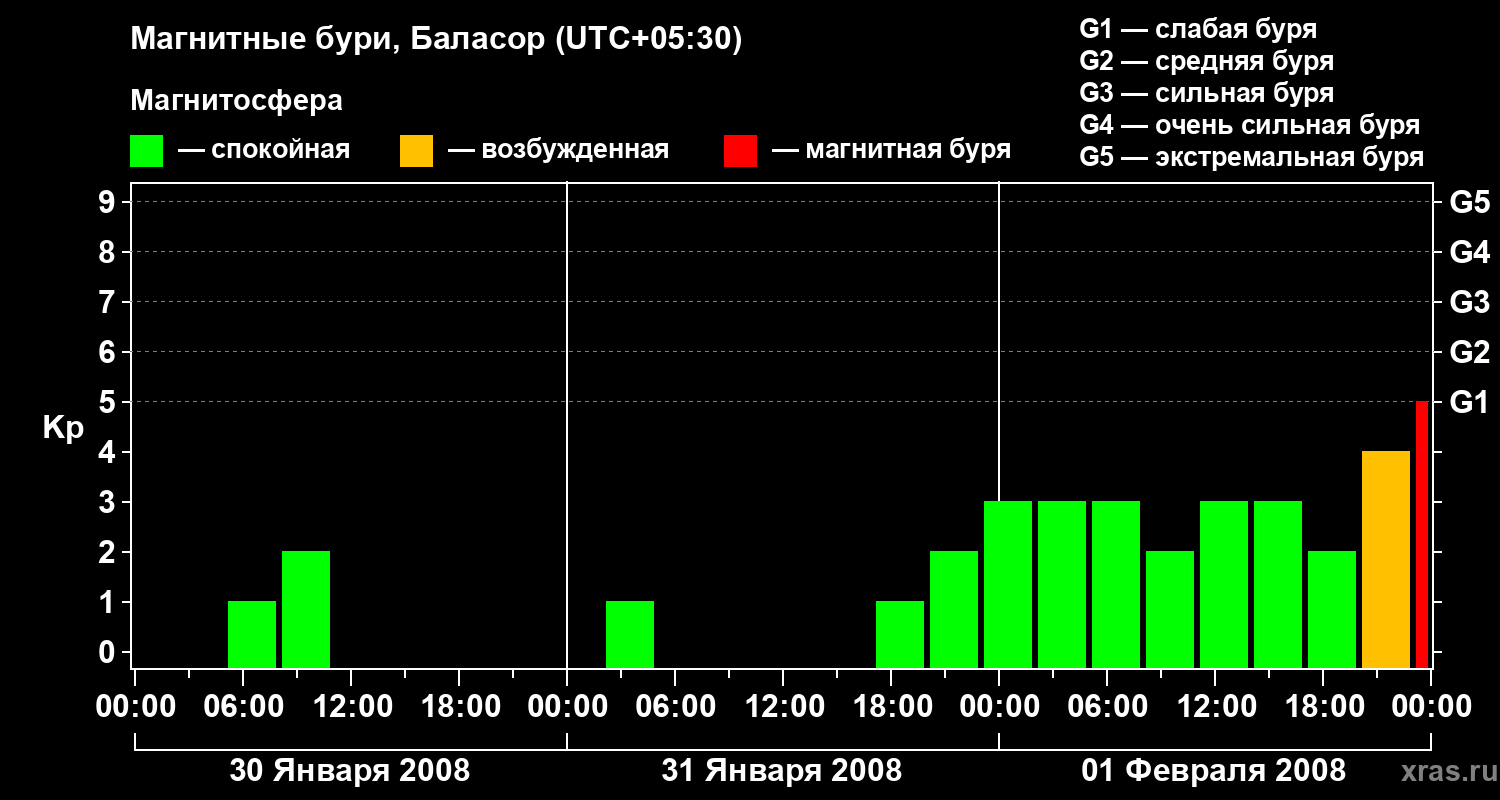Click the '— возбужденная' legend label
This screenshot has height=800, width=1500.
click(558, 150)
